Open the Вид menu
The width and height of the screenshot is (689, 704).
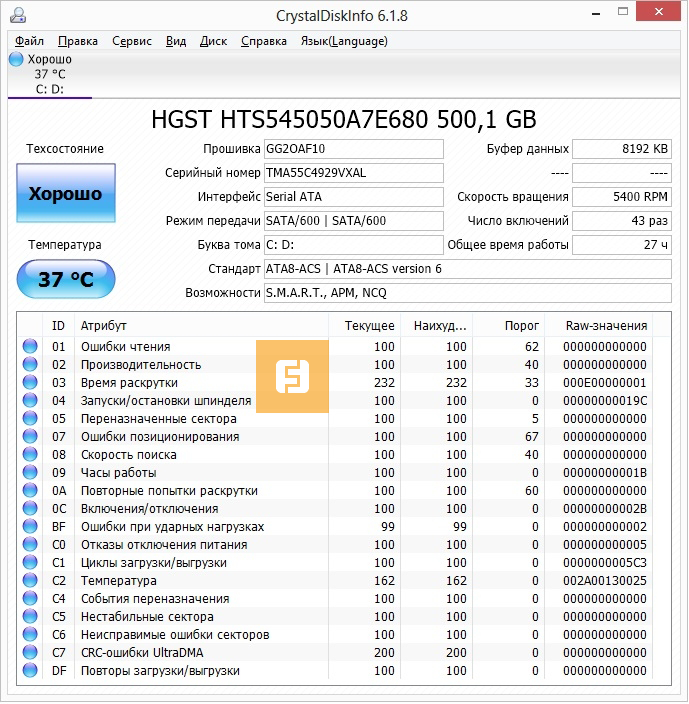click(x=176, y=41)
